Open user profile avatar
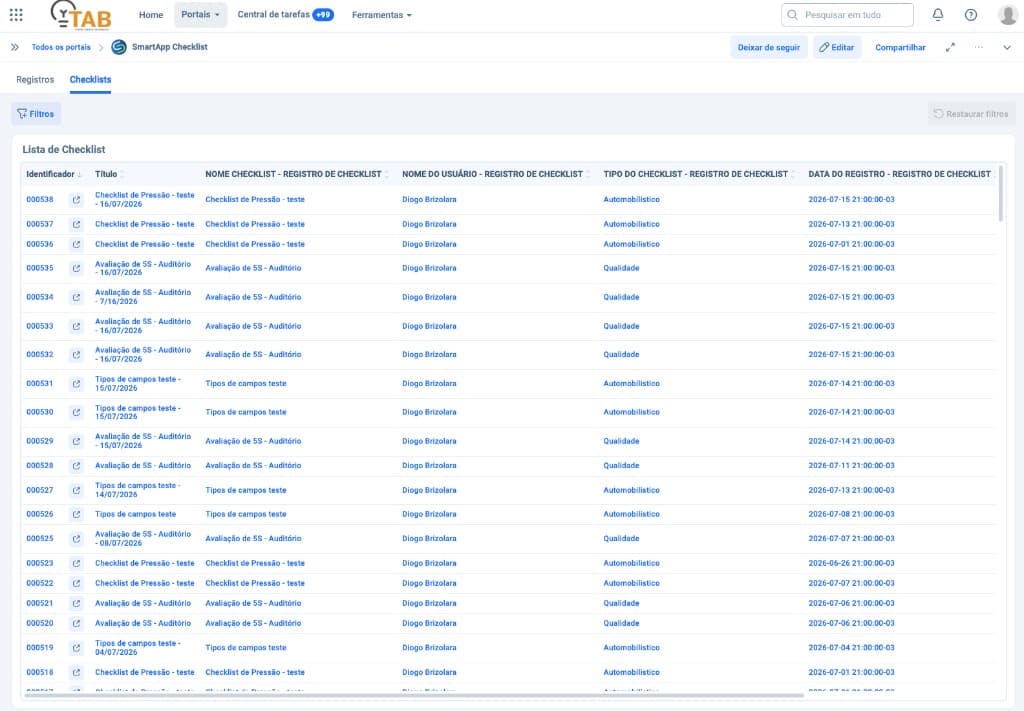Viewport: 1024px width, 711px height. coord(1008,14)
